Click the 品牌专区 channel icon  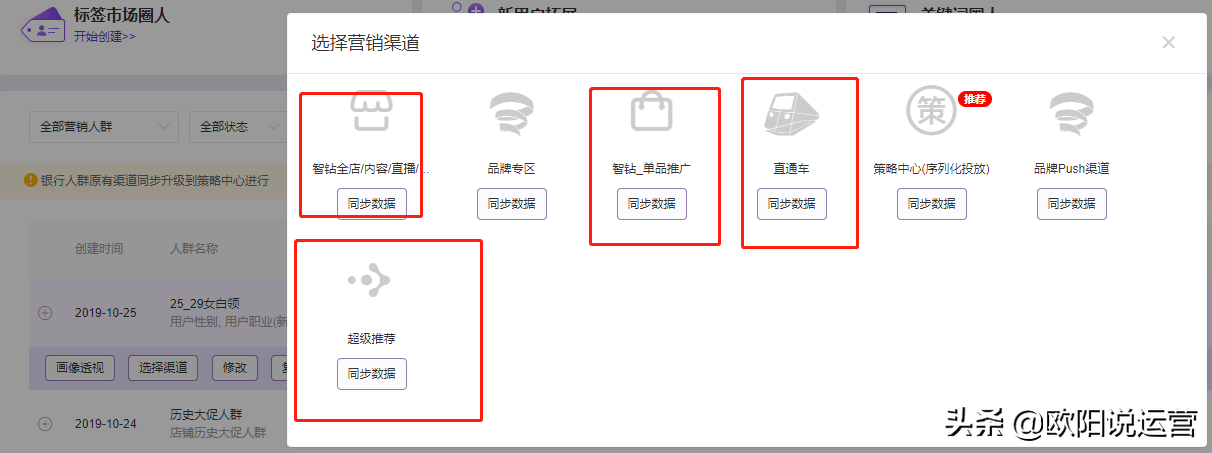pos(511,112)
